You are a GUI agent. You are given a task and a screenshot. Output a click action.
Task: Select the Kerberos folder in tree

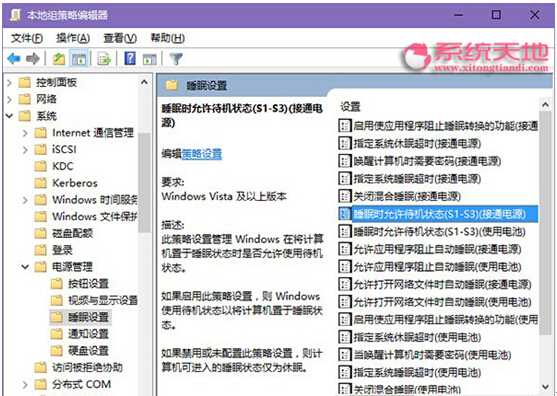75,183
